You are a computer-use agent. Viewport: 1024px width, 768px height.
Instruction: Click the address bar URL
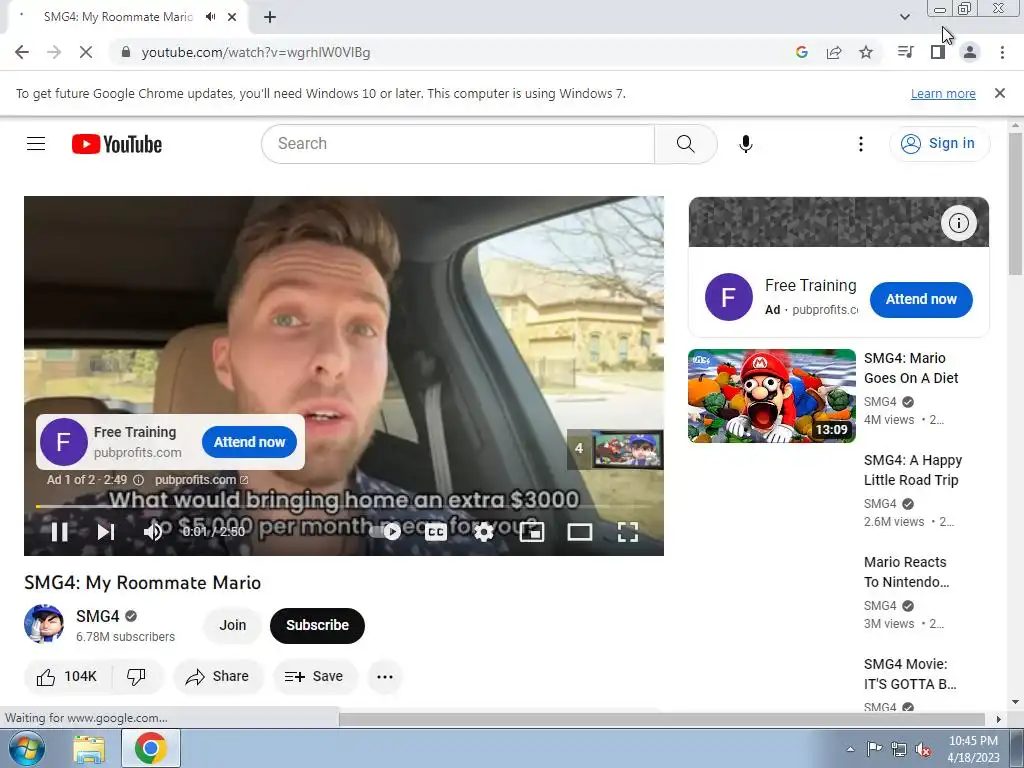pyautogui.click(x=256, y=52)
